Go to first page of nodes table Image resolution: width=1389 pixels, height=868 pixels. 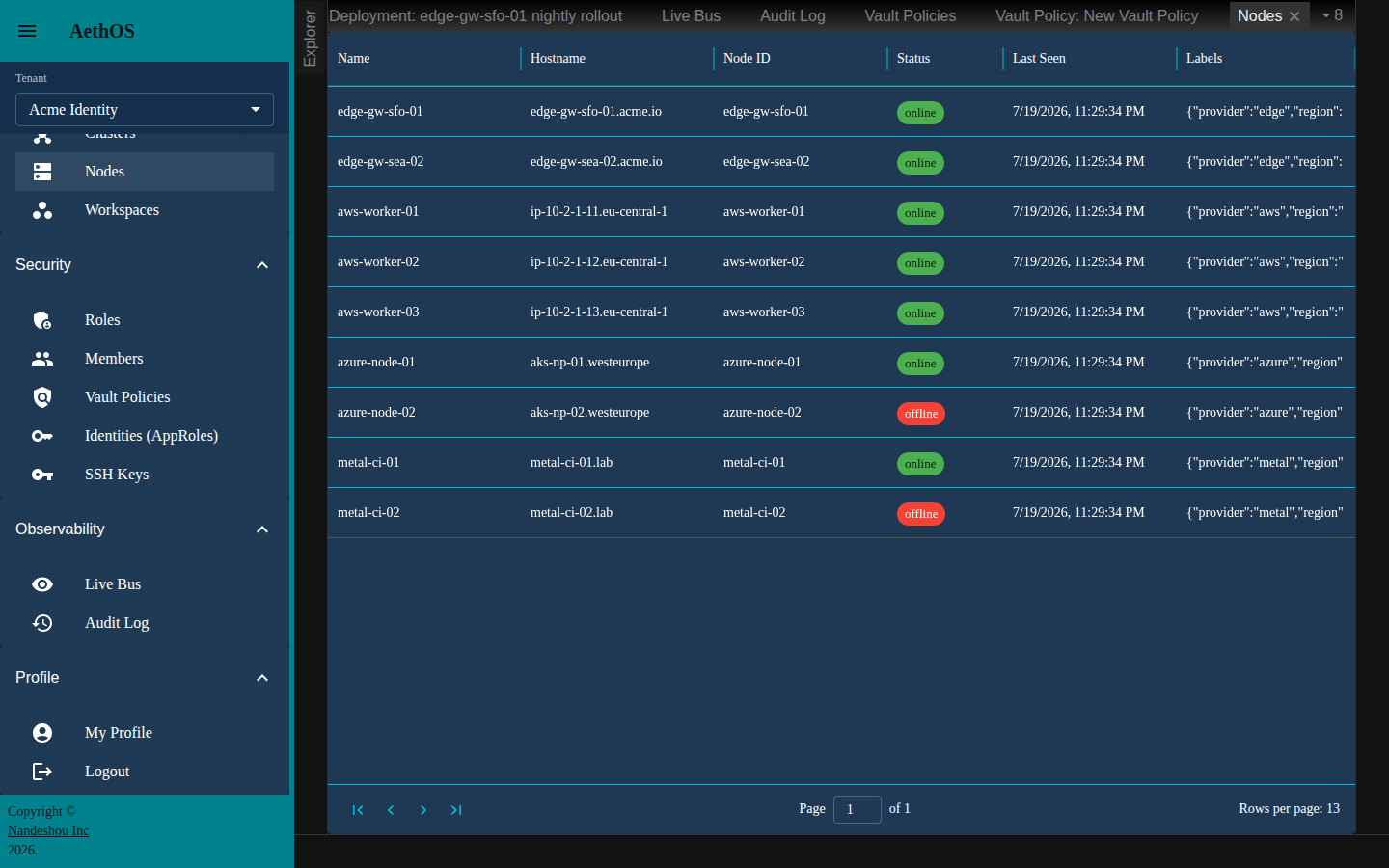click(x=358, y=810)
